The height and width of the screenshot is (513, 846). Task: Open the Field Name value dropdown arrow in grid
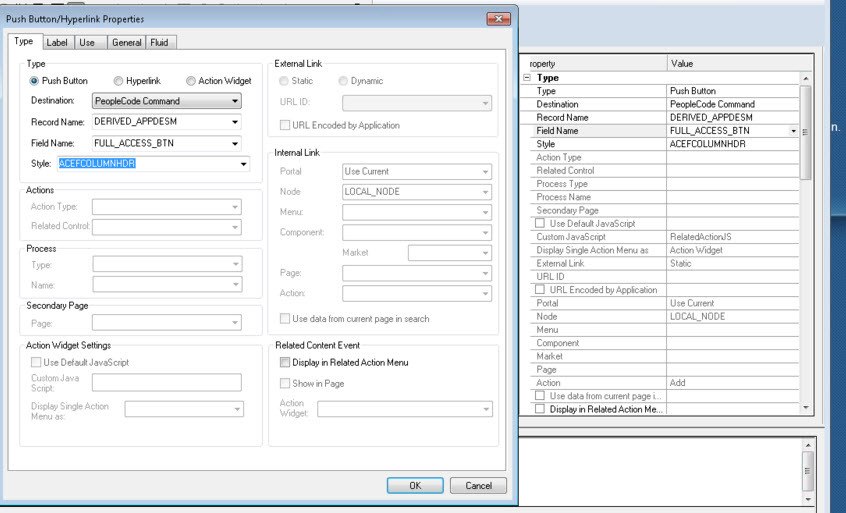pyautogui.click(x=793, y=131)
